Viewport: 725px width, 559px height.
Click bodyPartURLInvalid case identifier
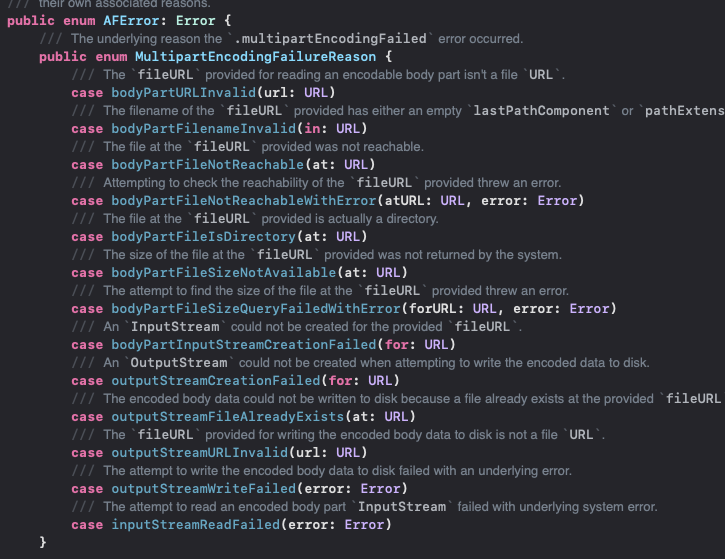184,93
